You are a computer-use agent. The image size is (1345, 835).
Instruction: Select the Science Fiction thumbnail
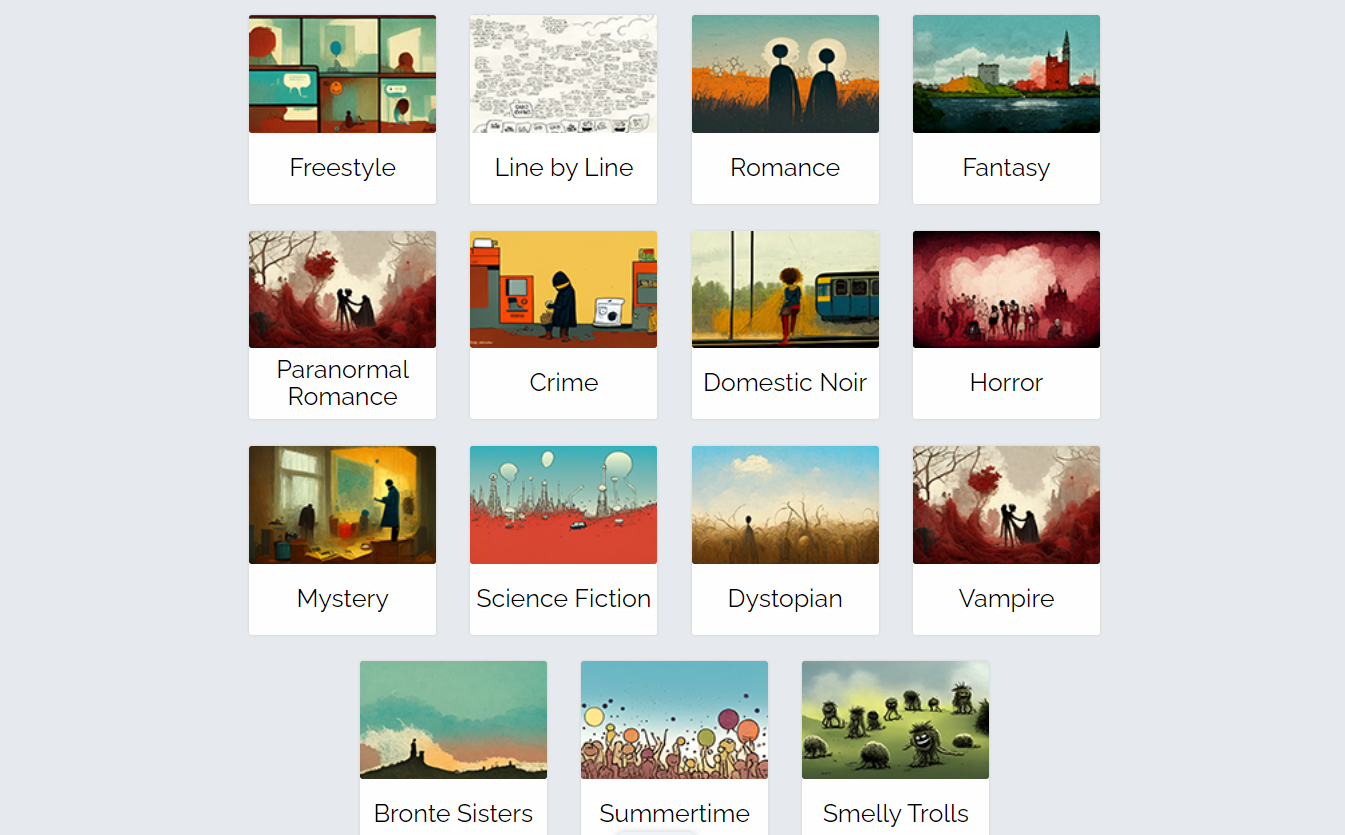[563, 505]
